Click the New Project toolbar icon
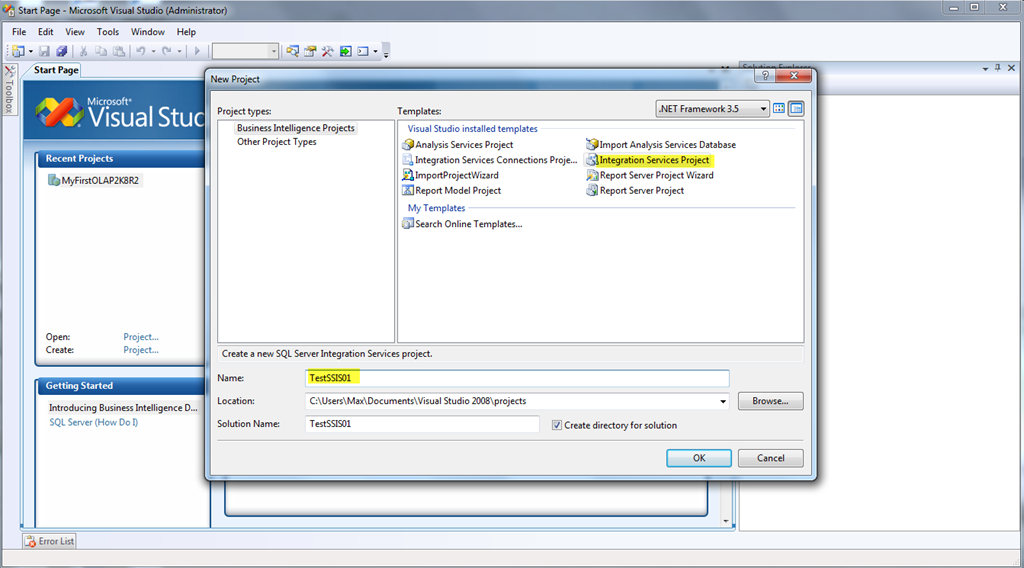Screen dimensions: 1024x568 (x=18, y=51)
